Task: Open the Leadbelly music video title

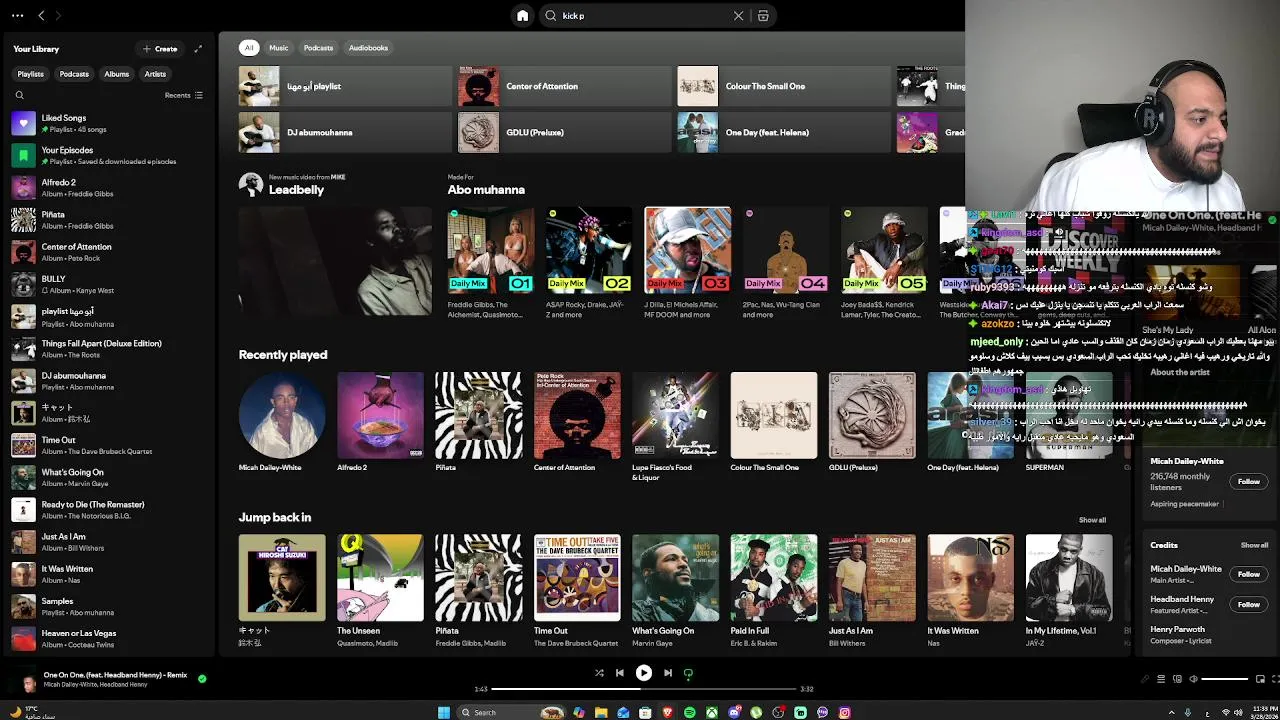Action: (296, 190)
